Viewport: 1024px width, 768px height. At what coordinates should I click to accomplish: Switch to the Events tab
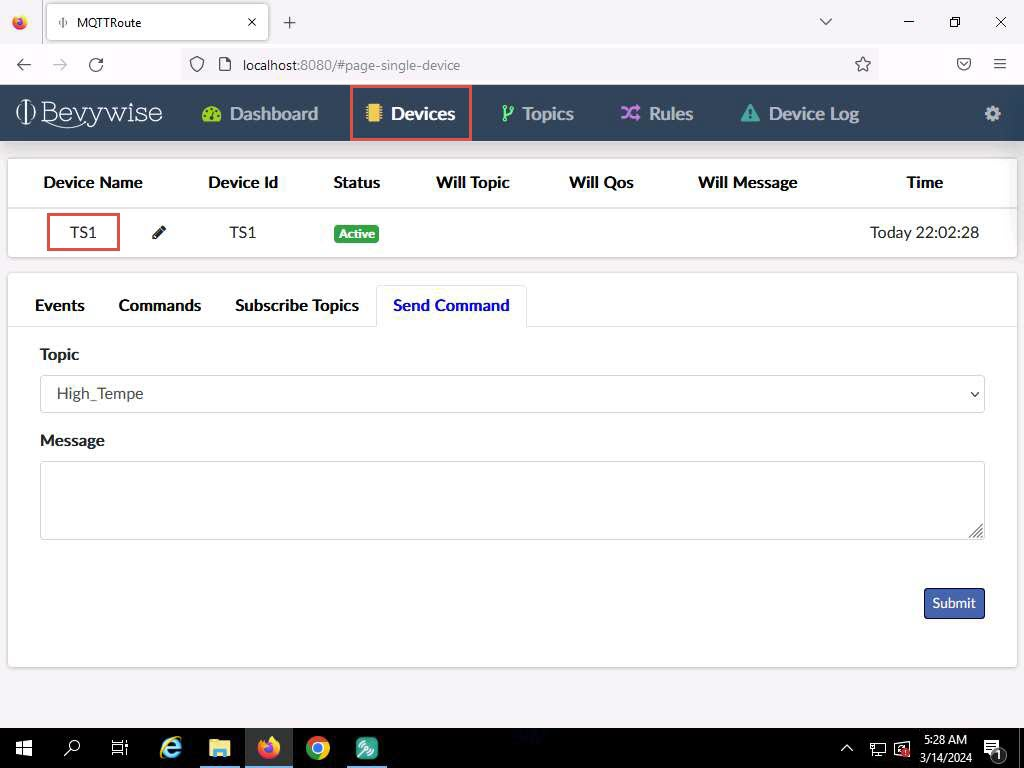tap(59, 306)
